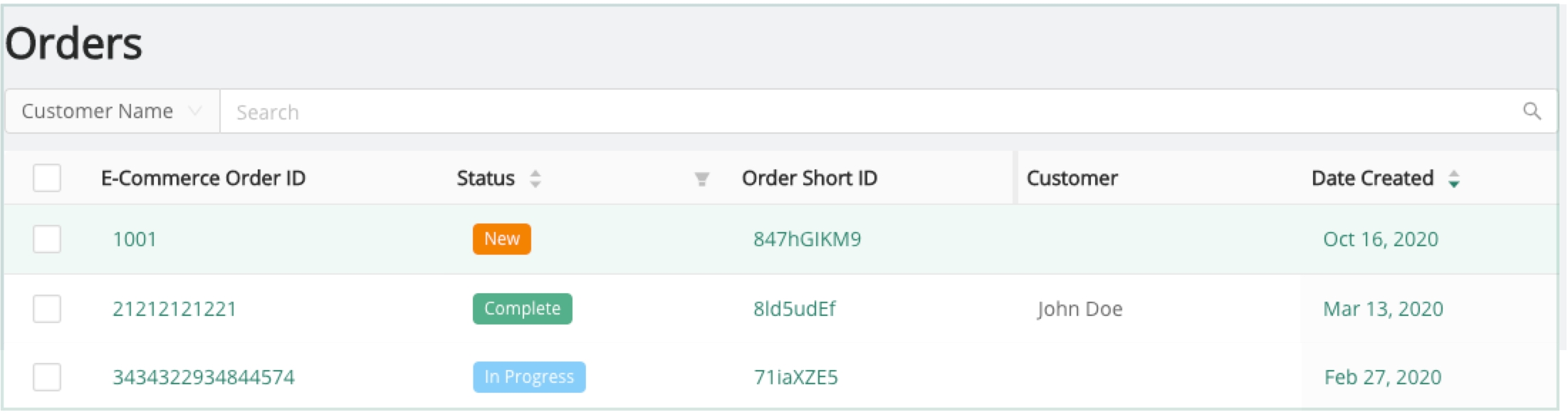The image size is (1568, 417).
Task: Expand the Customer Name search dropdown
Action: pos(112,112)
